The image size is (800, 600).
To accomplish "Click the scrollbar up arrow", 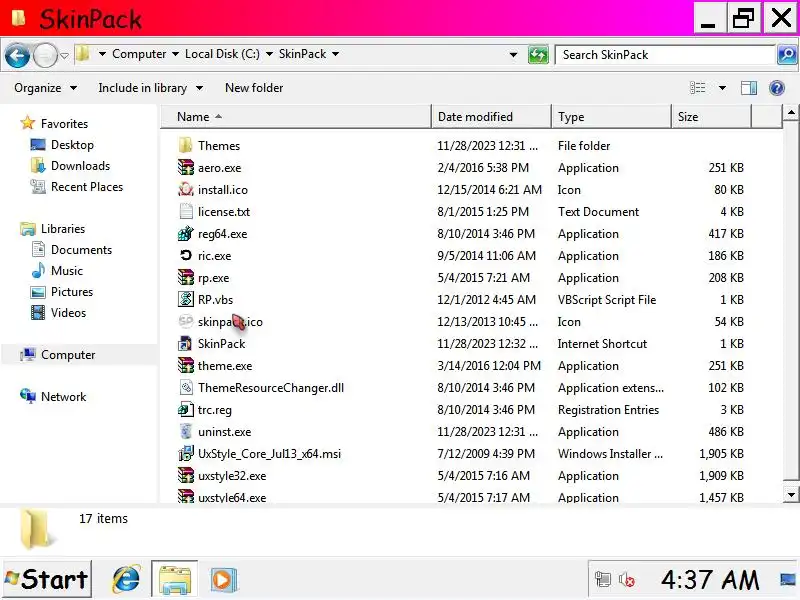I will 790,112.
